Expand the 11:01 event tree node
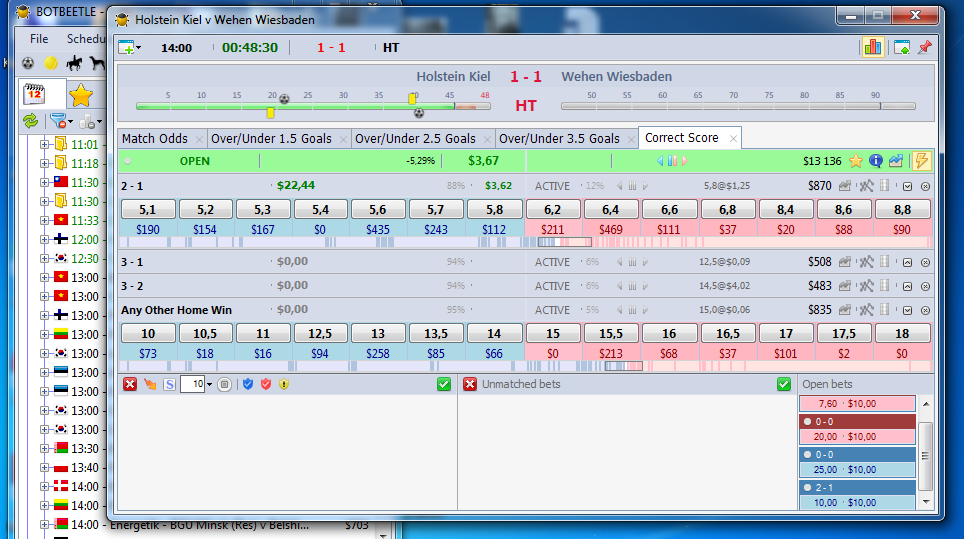The image size is (964, 539). pos(44,144)
